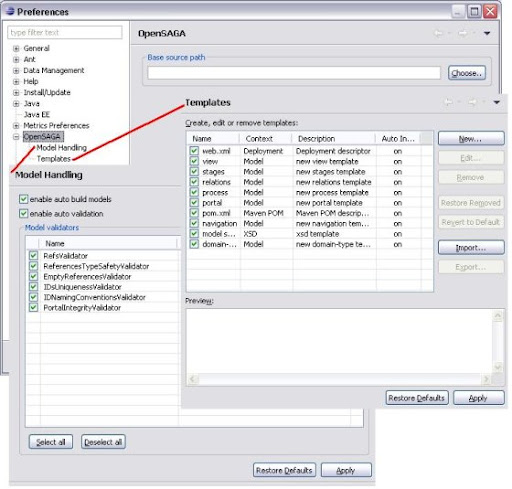
Task: Expand the Data Management tree node
Action: 16,71
